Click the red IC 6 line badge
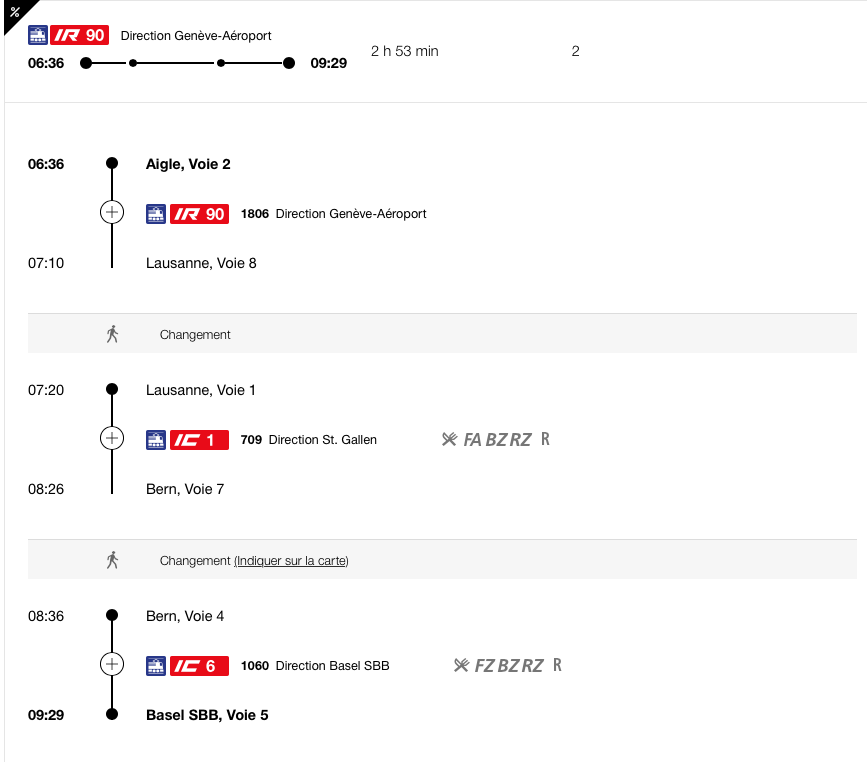This screenshot has width=867, height=762. coord(199,666)
